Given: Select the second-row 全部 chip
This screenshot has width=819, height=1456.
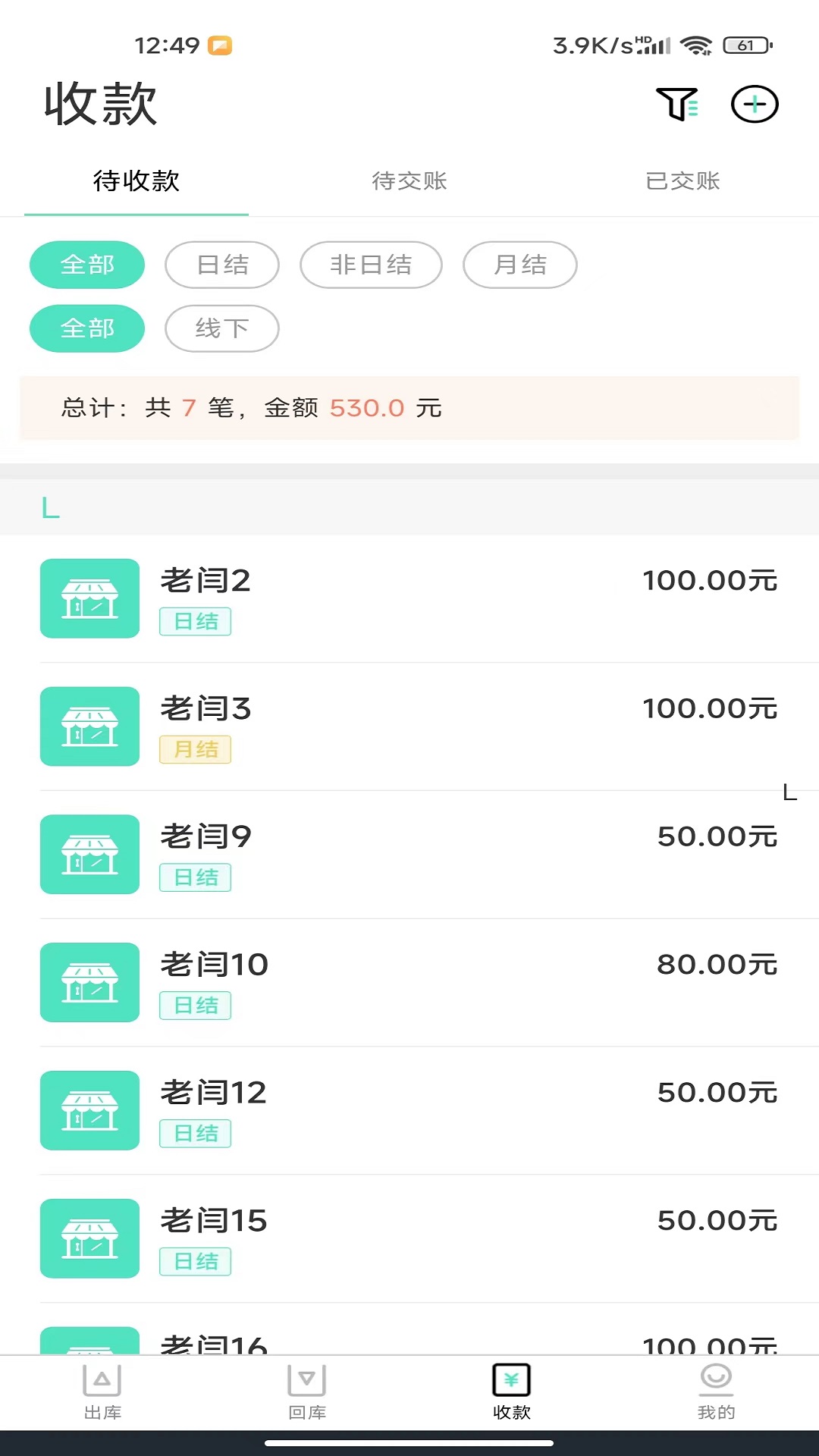Looking at the screenshot, I should coord(87,328).
